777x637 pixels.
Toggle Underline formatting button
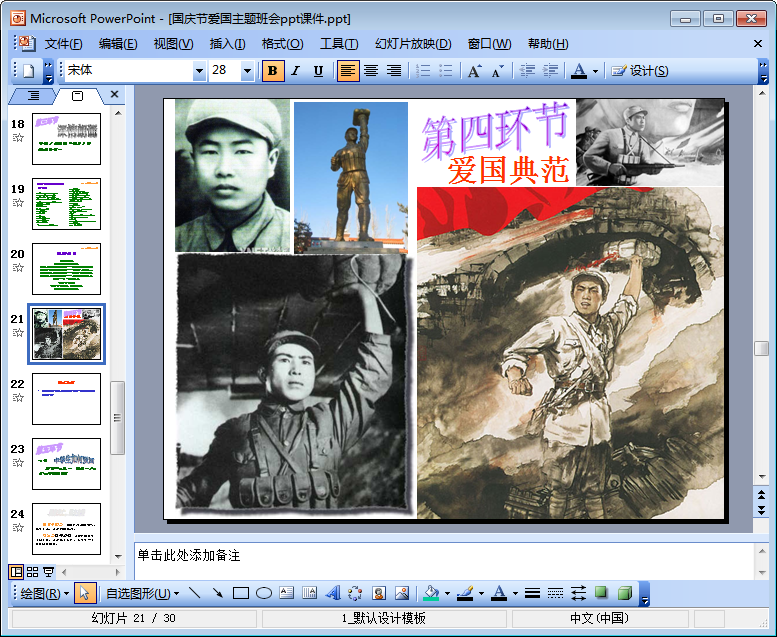(318, 71)
